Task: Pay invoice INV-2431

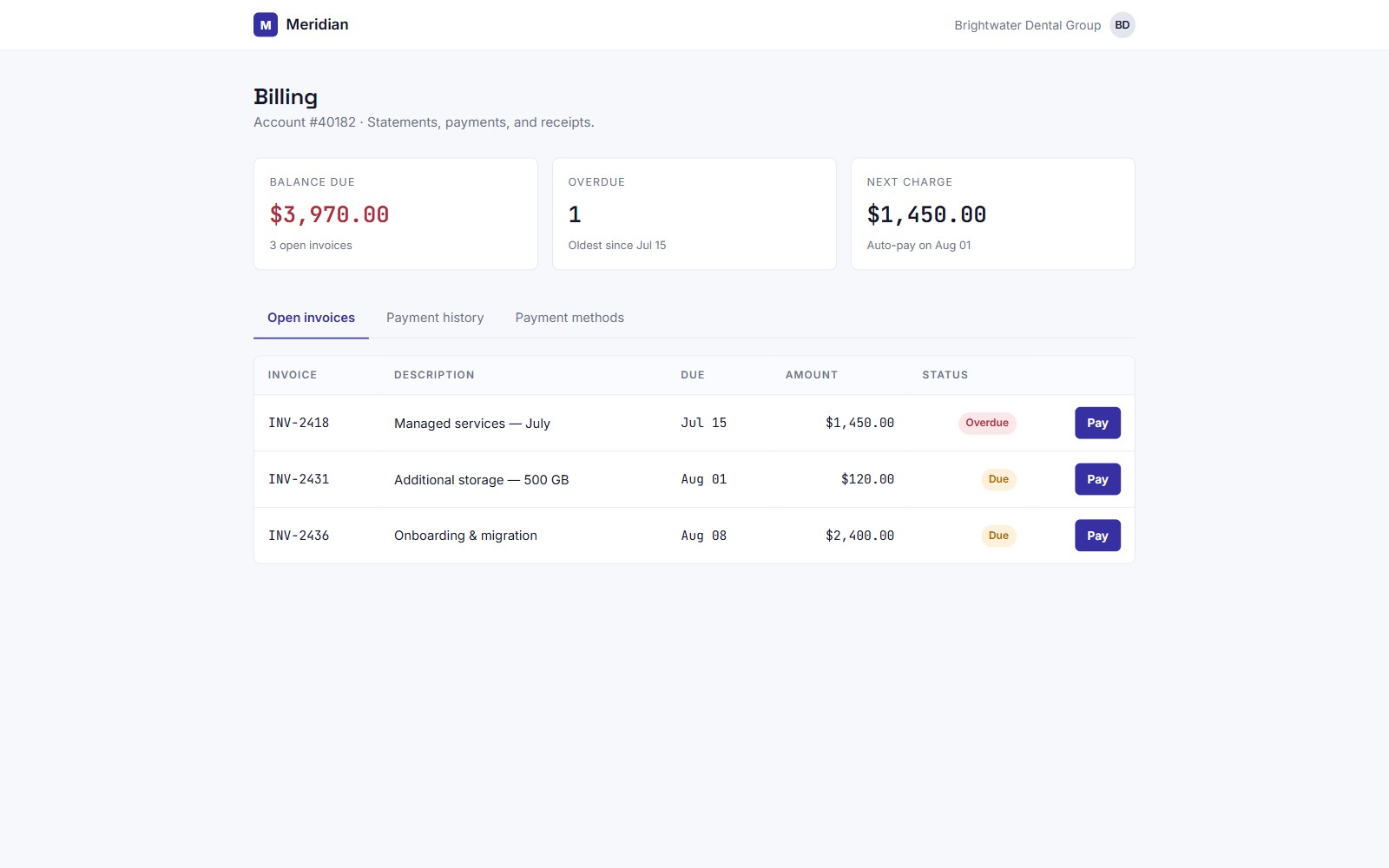Action: [1097, 479]
